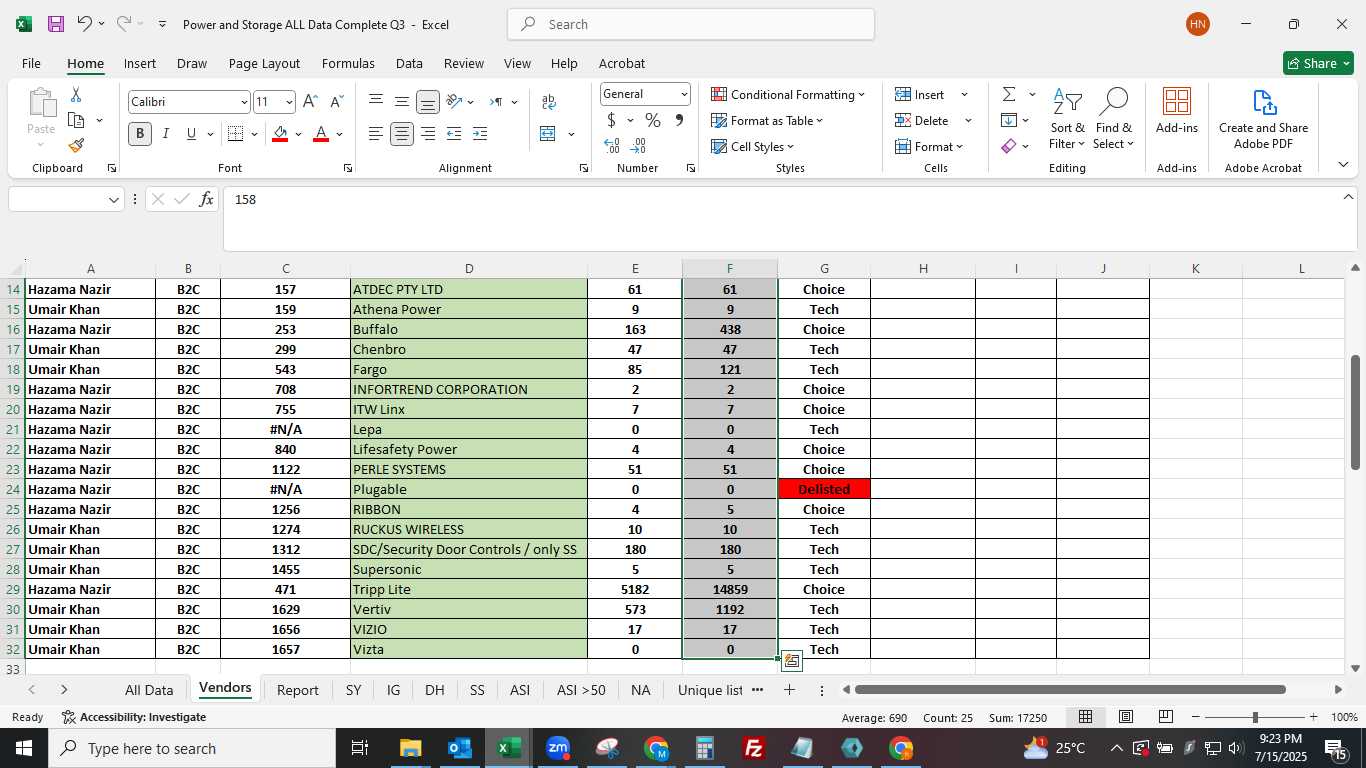Click the Borders icon
The image size is (1366, 768).
point(235,134)
